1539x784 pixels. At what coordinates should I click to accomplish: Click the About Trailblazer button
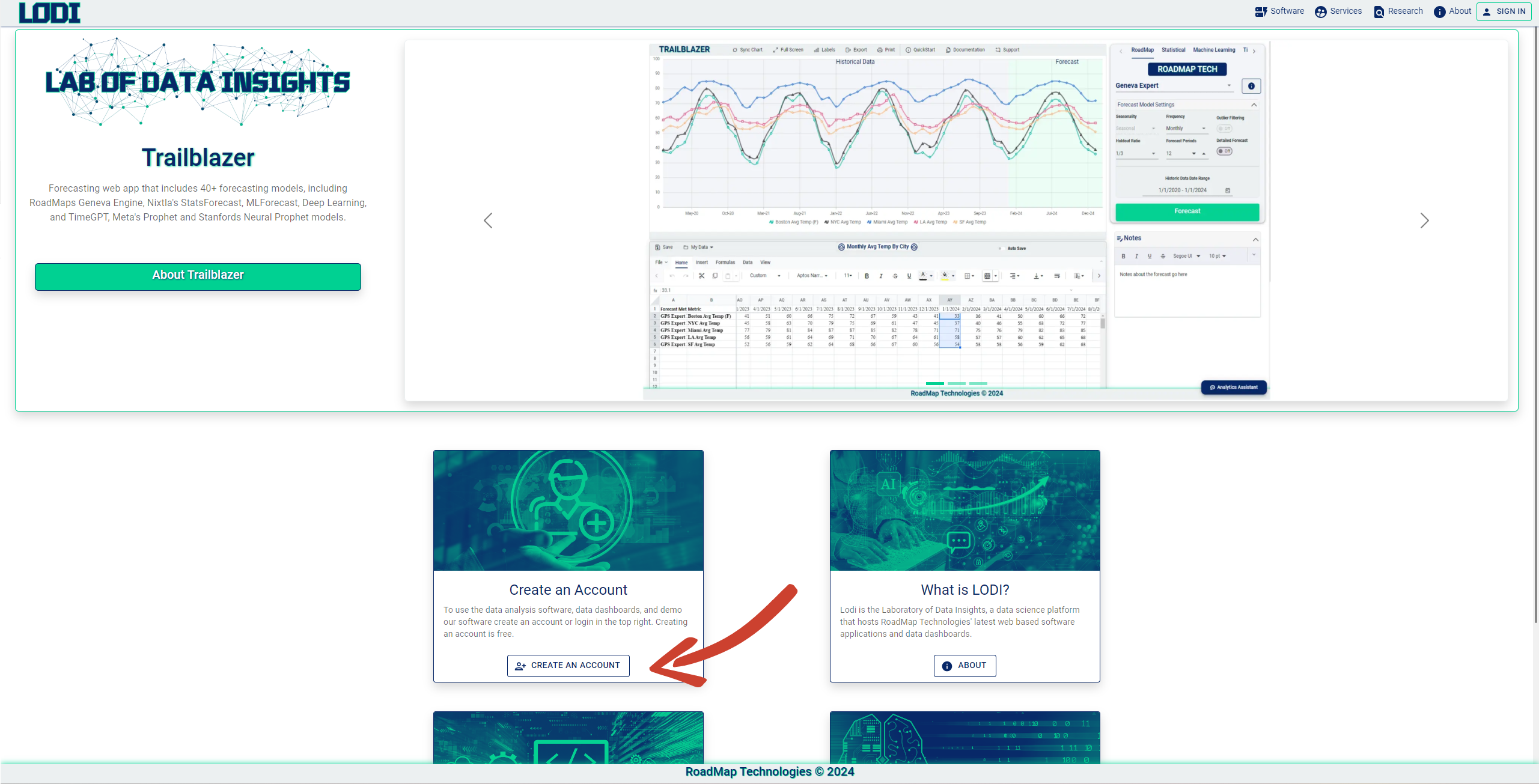[198, 276]
